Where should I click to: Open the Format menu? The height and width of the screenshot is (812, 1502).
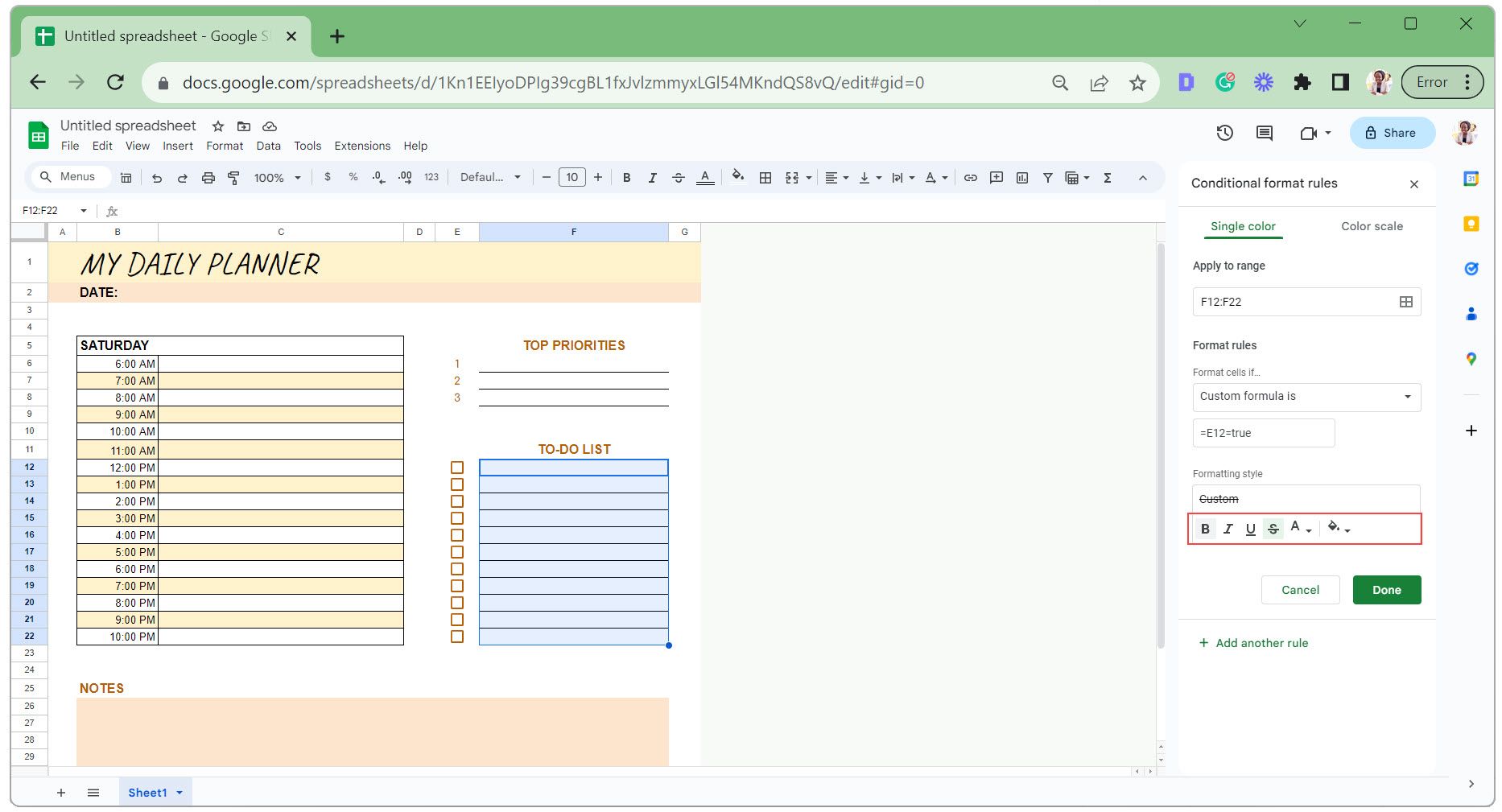(225, 146)
